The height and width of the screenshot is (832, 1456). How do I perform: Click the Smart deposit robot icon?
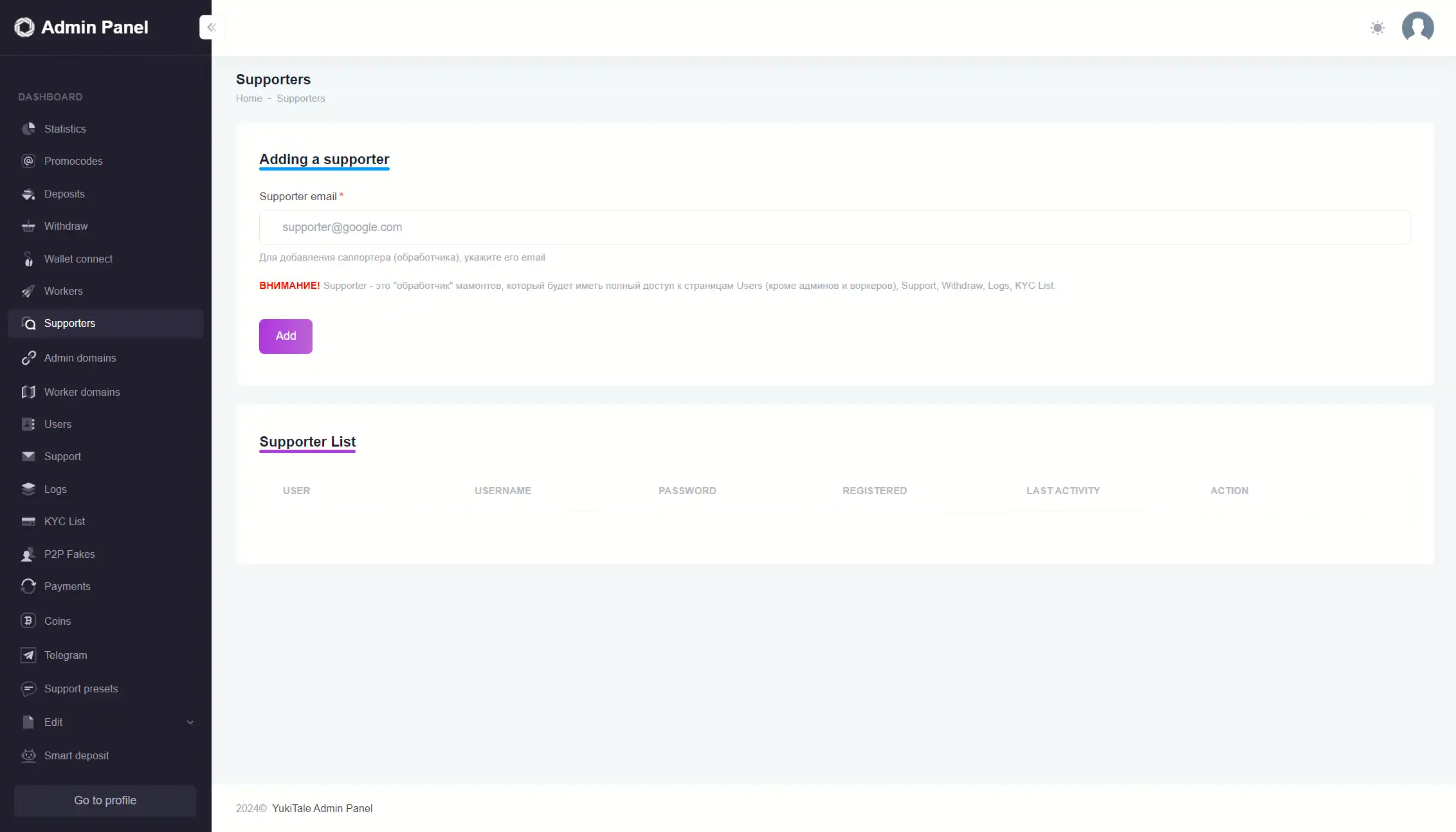(28, 755)
